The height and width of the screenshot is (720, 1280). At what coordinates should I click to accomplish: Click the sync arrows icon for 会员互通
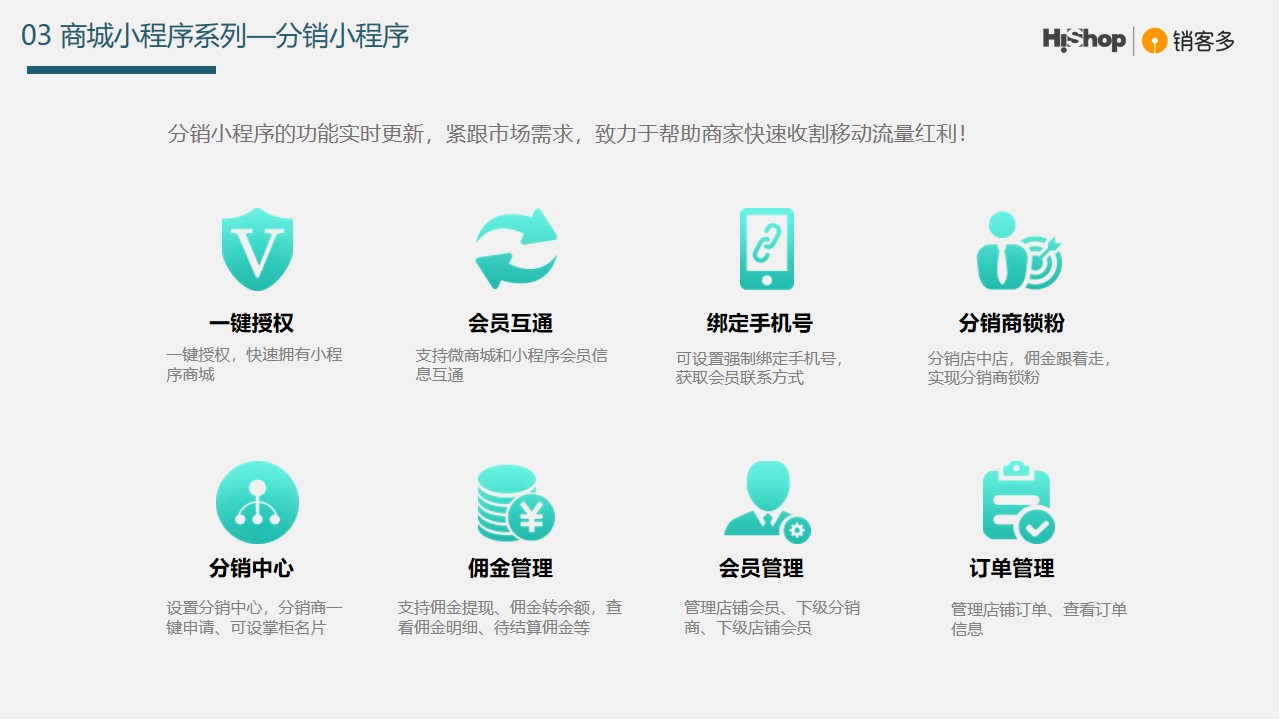(516, 249)
